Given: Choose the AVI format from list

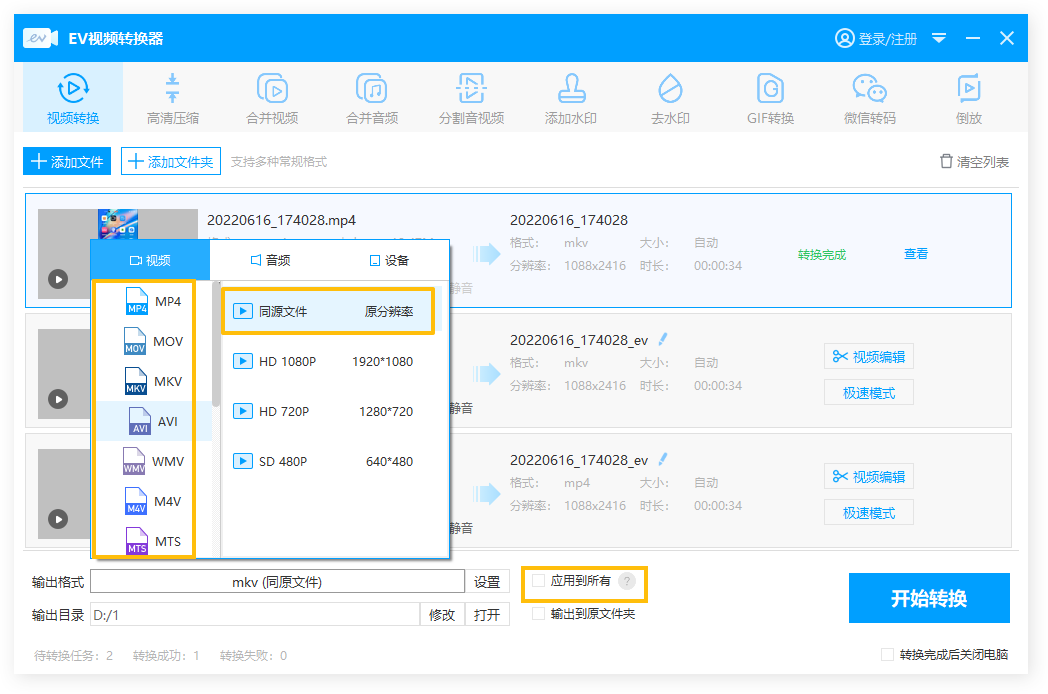Looking at the screenshot, I should pyautogui.click(x=154, y=421).
